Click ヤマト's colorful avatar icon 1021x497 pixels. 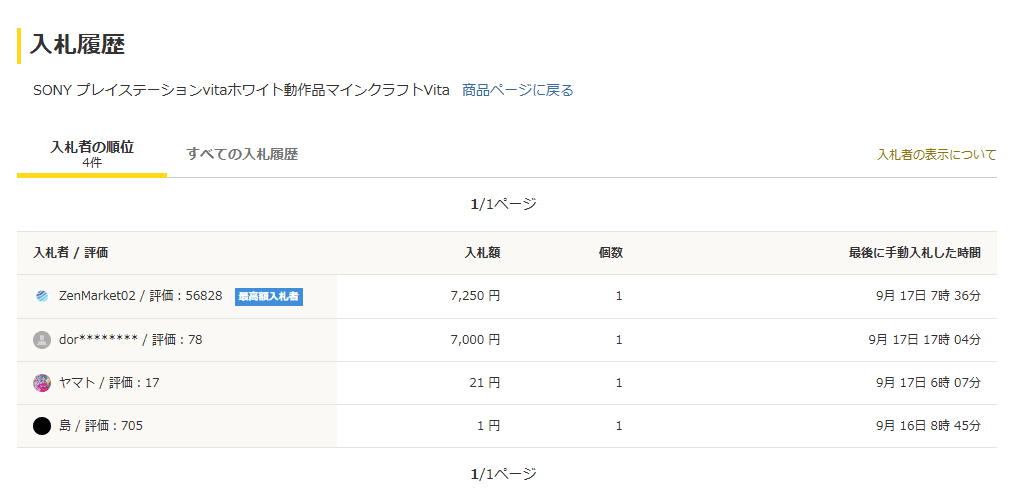42,383
